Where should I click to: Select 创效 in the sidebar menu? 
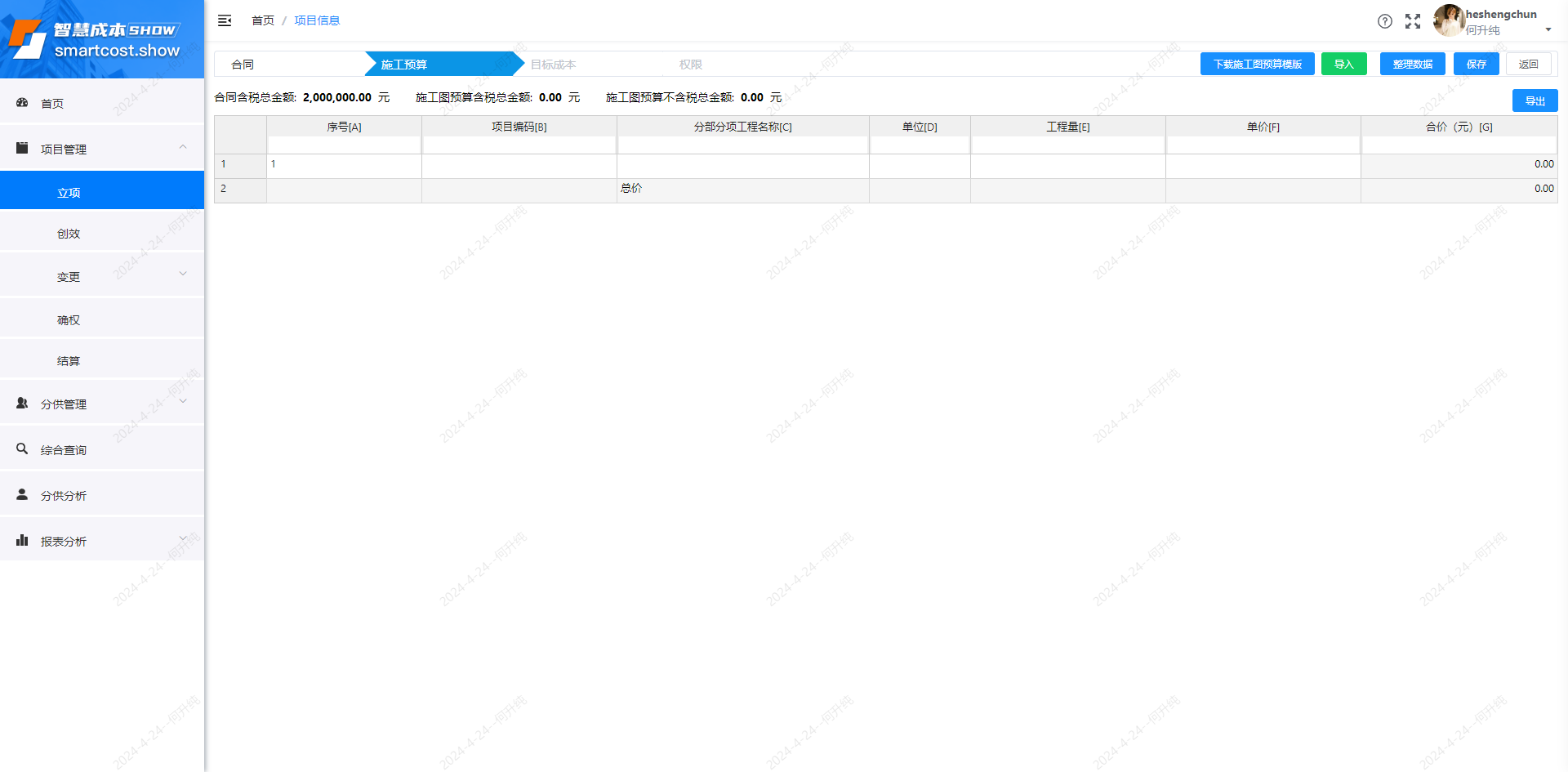pyautogui.click(x=69, y=234)
